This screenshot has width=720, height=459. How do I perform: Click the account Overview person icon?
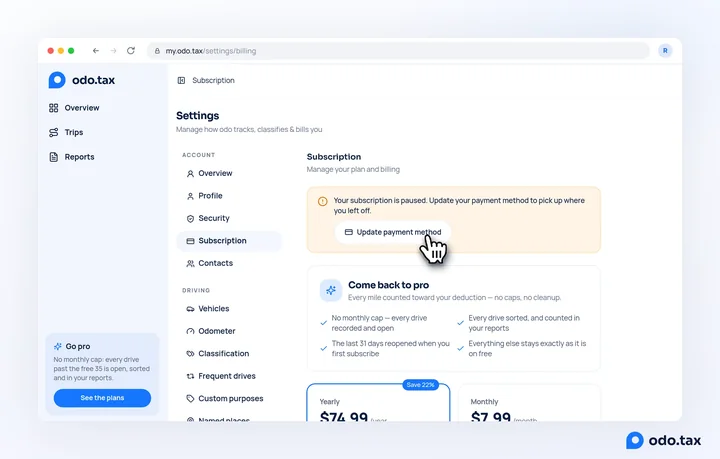(190, 174)
